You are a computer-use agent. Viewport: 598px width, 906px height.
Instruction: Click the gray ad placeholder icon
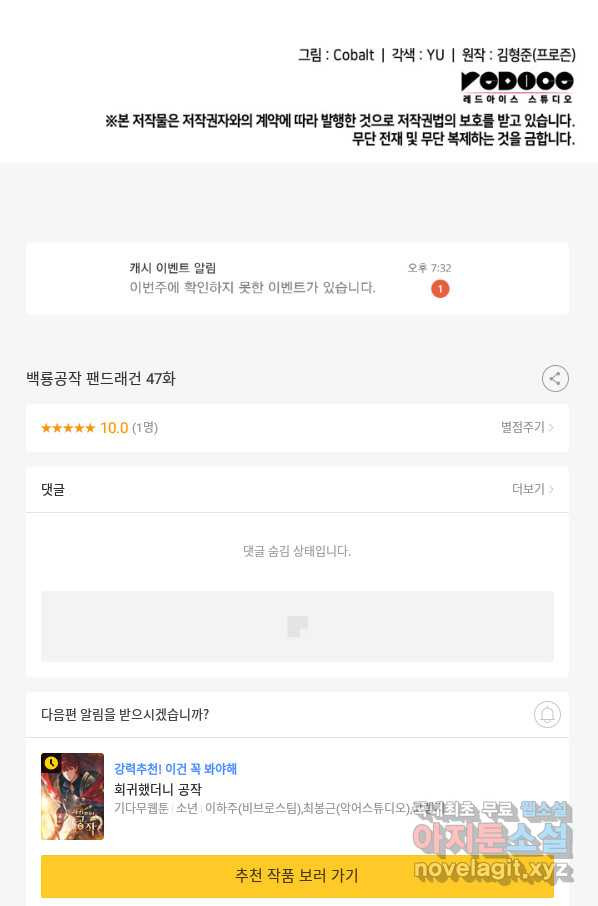297,626
